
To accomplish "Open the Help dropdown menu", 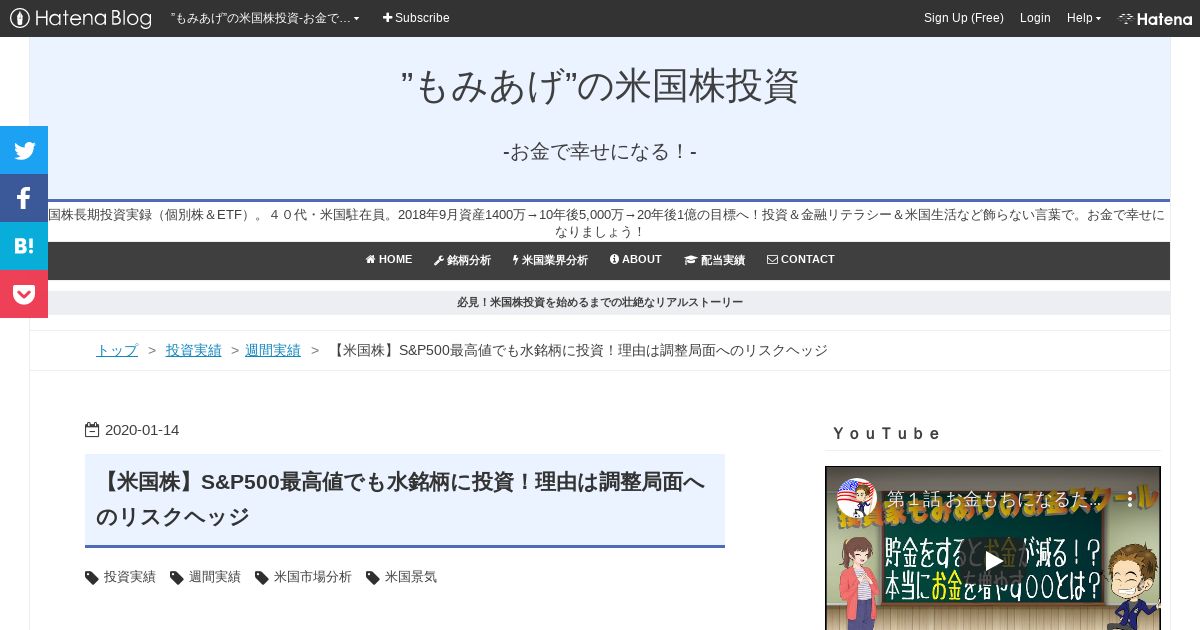I will 1084,18.
